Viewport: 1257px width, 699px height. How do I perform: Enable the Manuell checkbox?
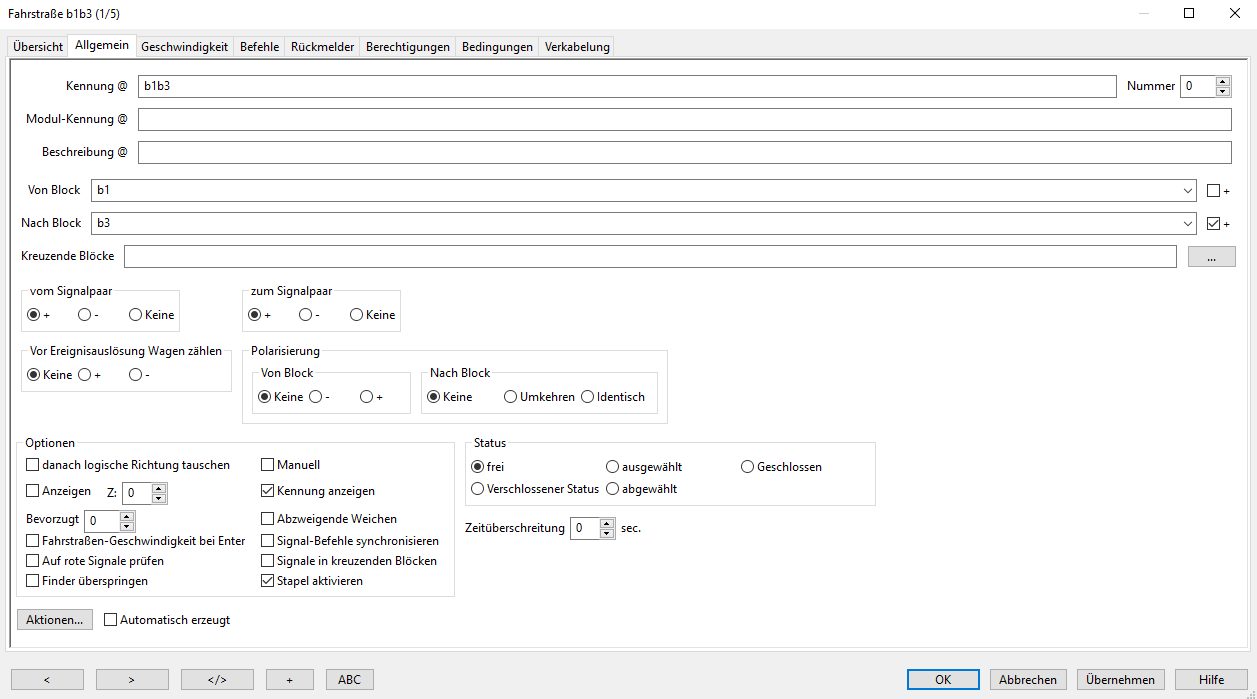click(x=268, y=465)
